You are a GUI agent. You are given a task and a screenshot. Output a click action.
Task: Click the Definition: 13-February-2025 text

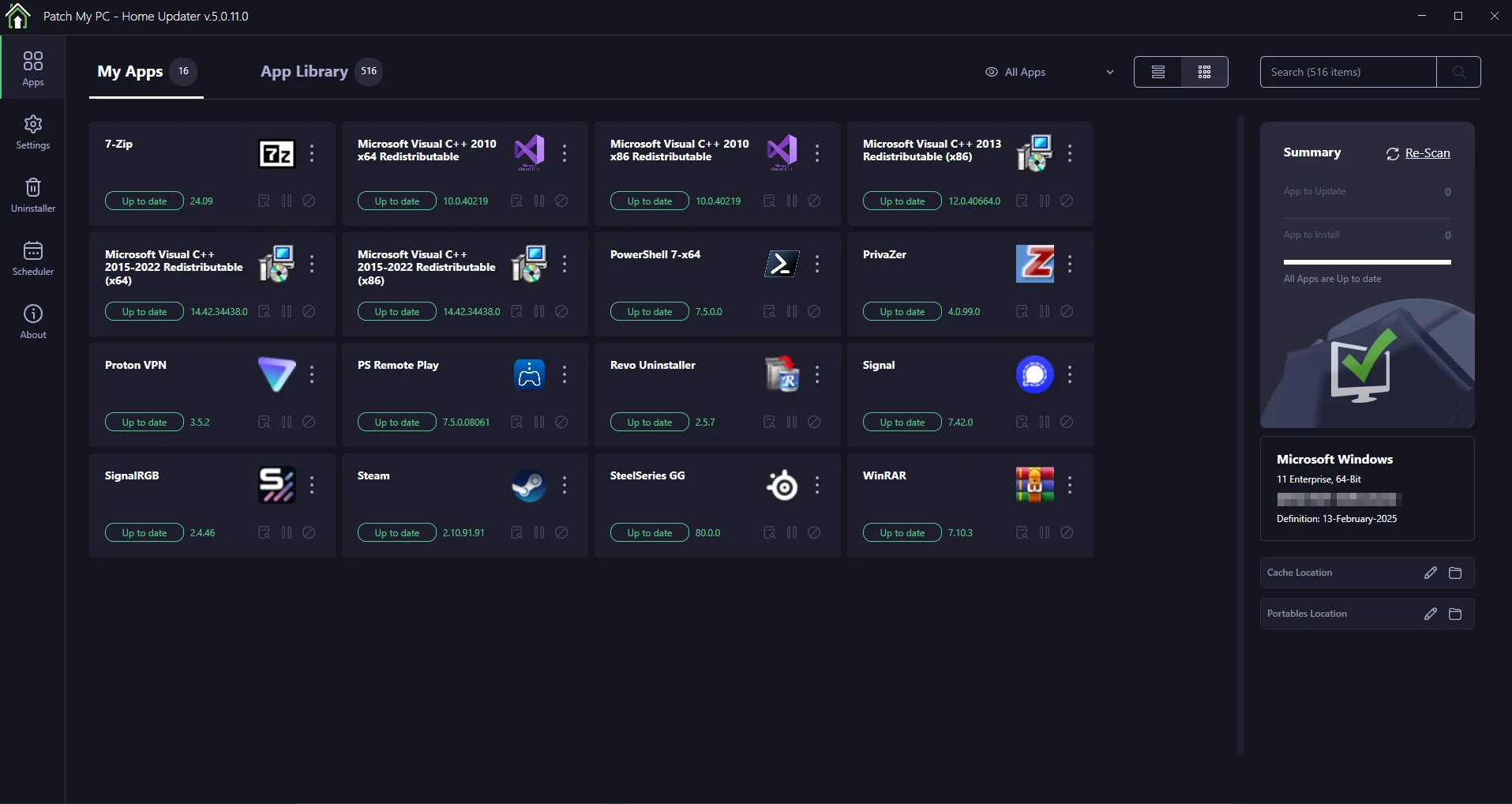click(1337, 519)
